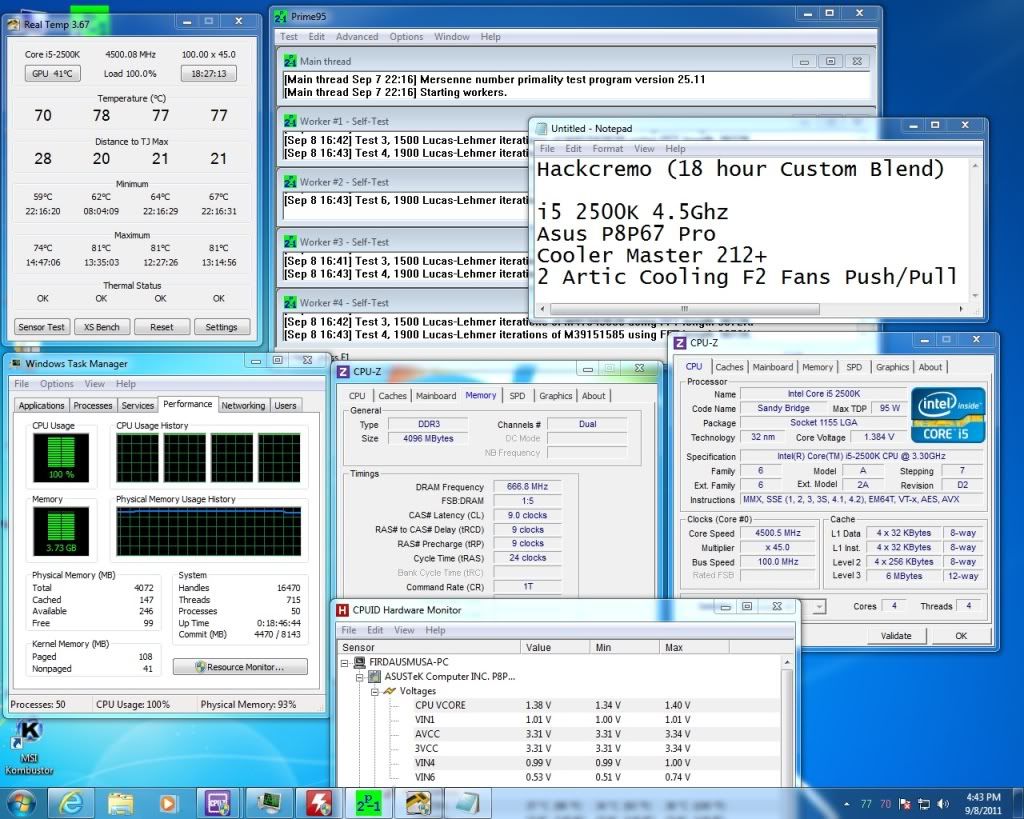Viewport: 1024px width, 819px height.
Task: Click the Notepad taskbar icon
Action: (x=468, y=802)
